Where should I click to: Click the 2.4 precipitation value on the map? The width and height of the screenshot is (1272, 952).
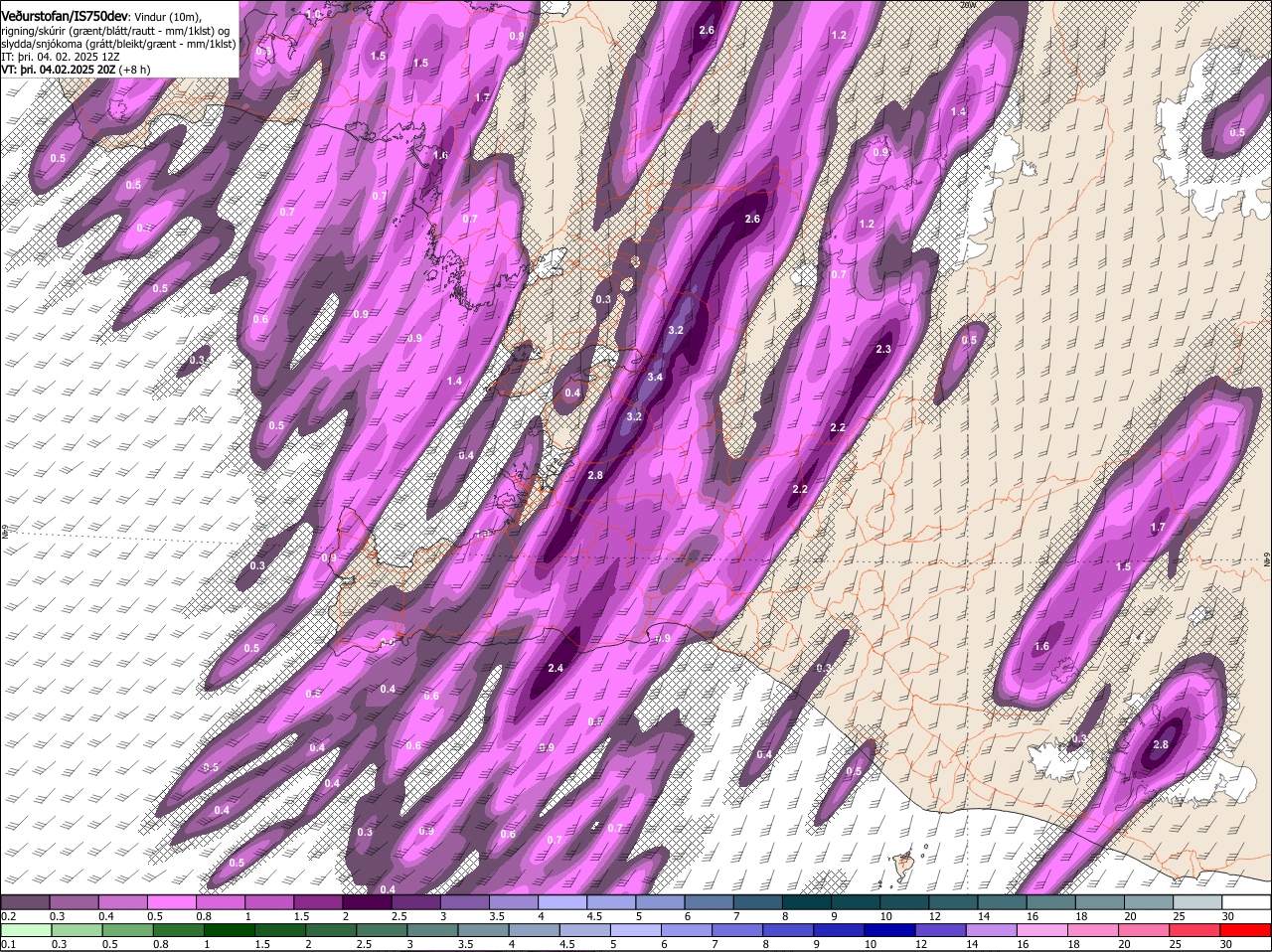click(556, 669)
